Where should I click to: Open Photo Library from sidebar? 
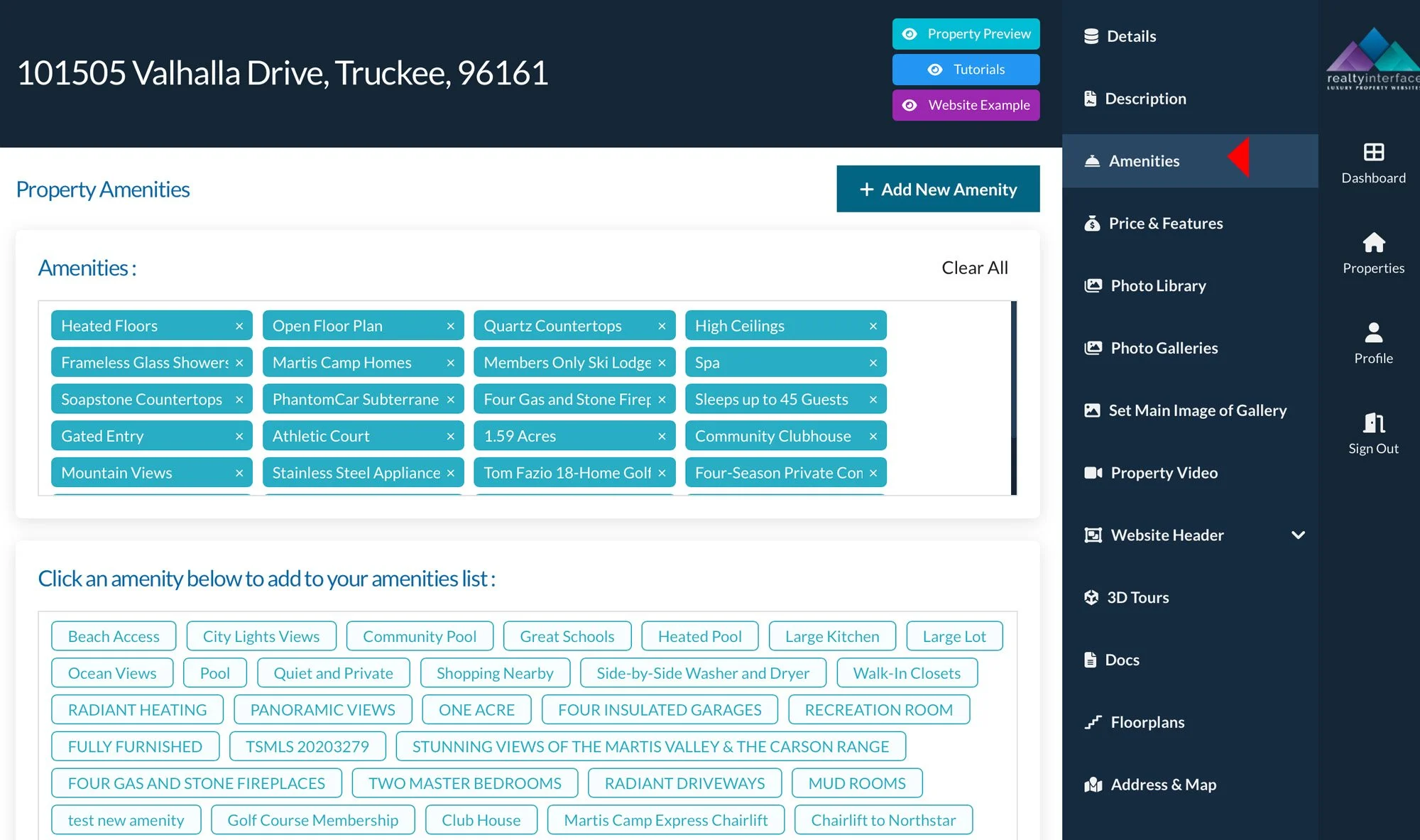pyautogui.click(x=1157, y=285)
